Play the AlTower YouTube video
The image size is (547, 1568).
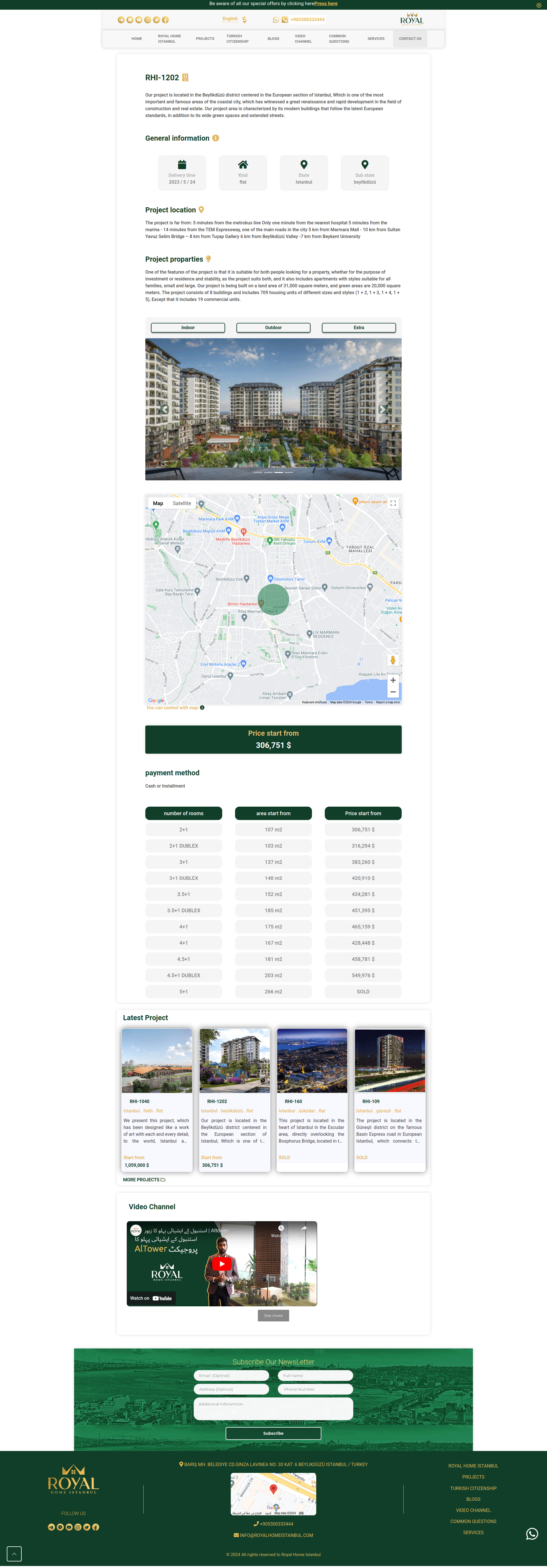pyautogui.click(x=222, y=1264)
